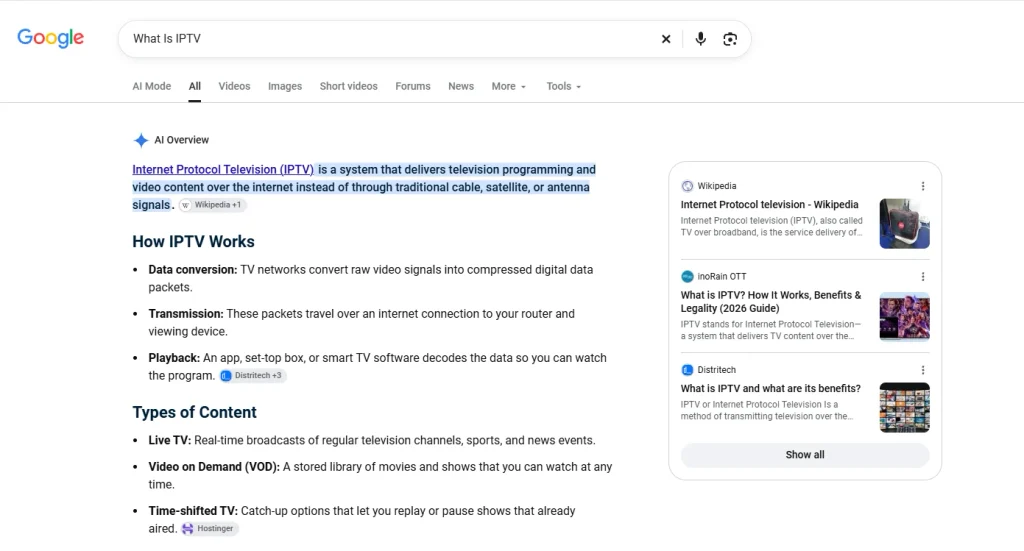Click the inoRain OTT result thumbnail

pos(904,317)
